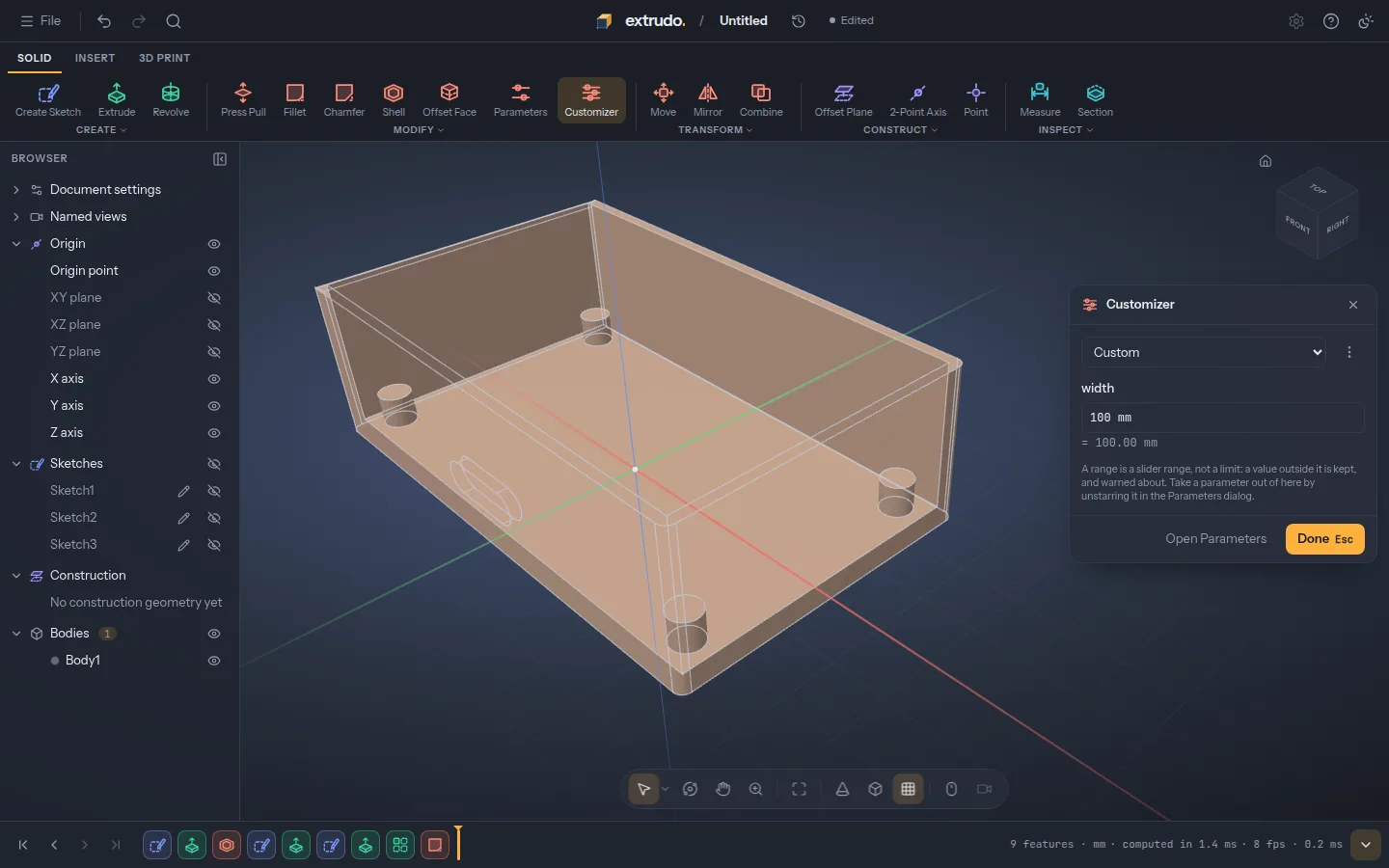Screen dimensions: 1389x868
Task: Collapse the Bodies tree group
Action: 16,634
